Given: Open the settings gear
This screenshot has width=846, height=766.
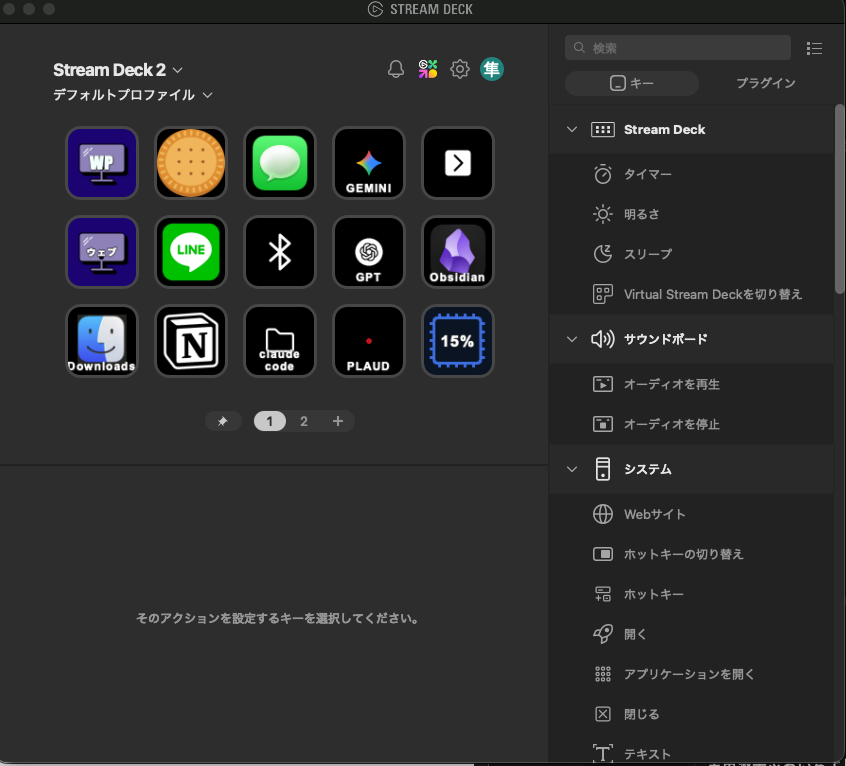Looking at the screenshot, I should coord(460,69).
